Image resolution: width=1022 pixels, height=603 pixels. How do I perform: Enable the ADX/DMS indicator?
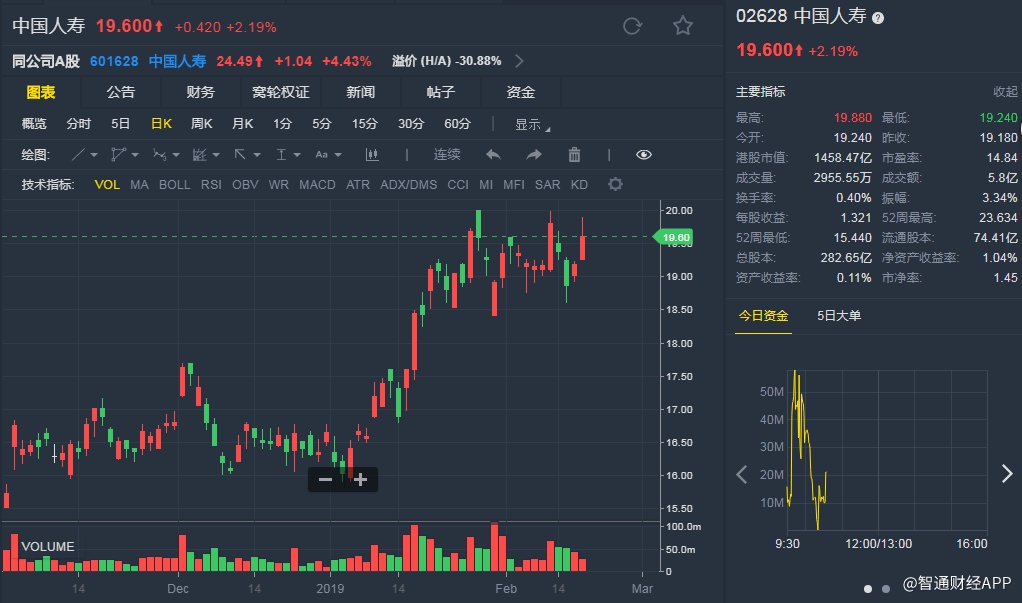pos(409,184)
